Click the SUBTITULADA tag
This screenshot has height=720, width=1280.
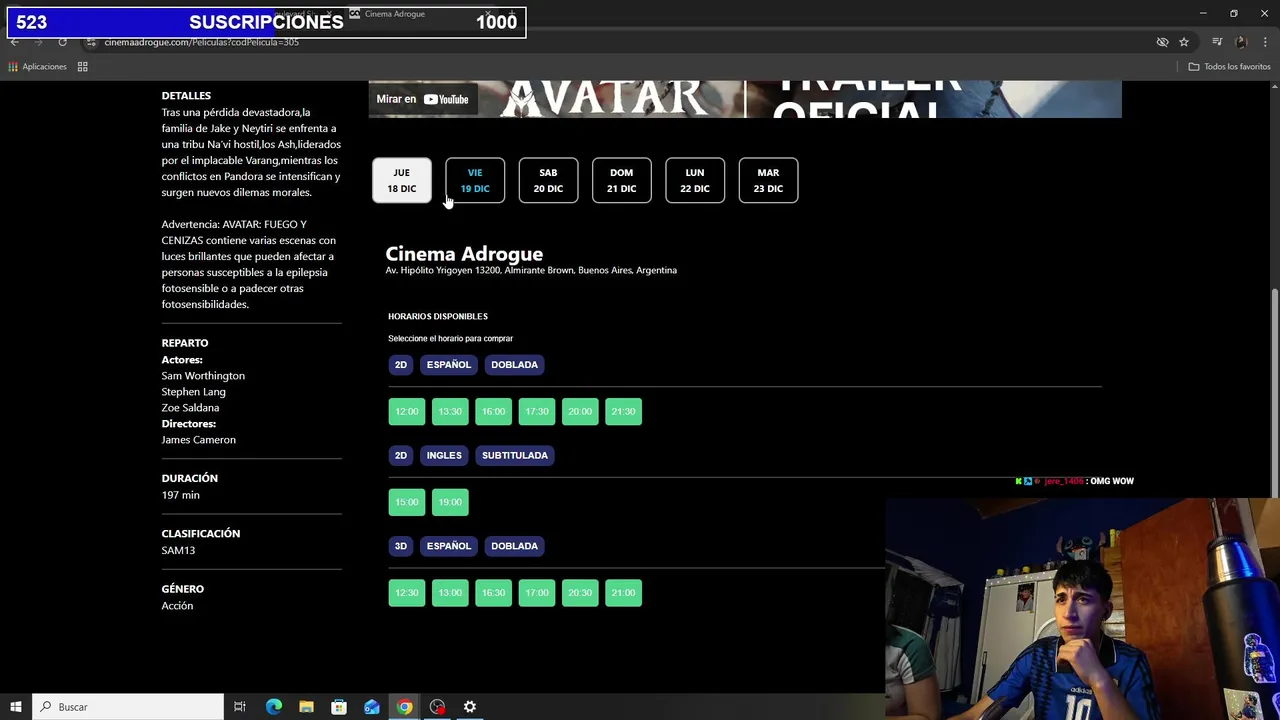click(515, 455)
